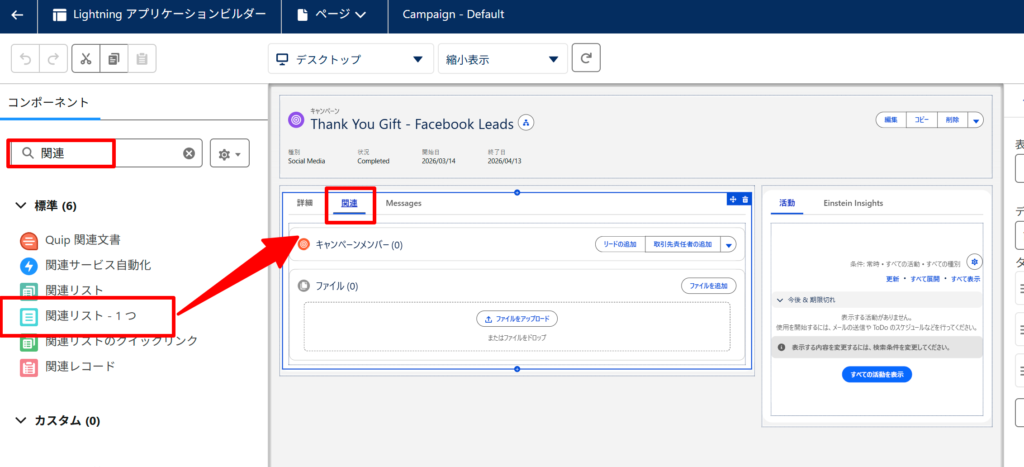The height and width of the screenshot is (467, 1024).
Task: Switch to the 詳細 tab
Action: click(x=305, y=203)
